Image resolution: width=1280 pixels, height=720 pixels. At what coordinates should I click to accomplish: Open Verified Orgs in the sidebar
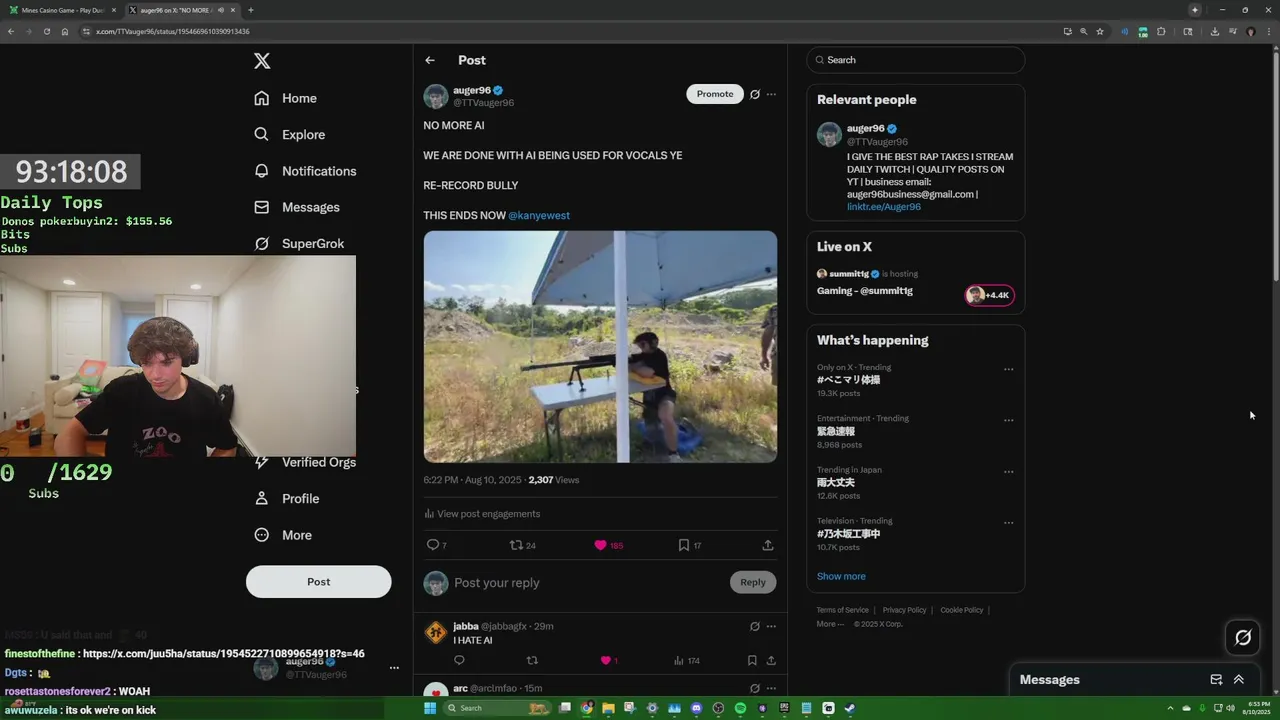pos(305,462)
